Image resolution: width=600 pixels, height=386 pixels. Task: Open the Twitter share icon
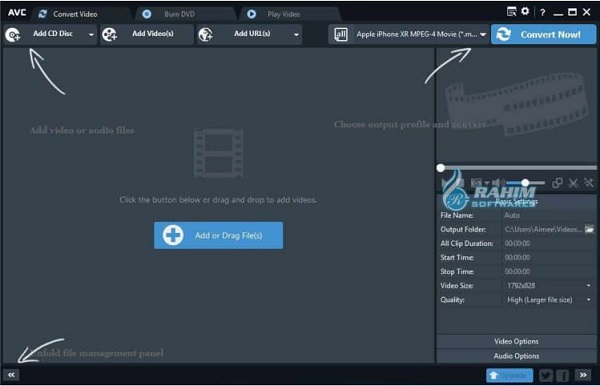[x=546, y=375]
